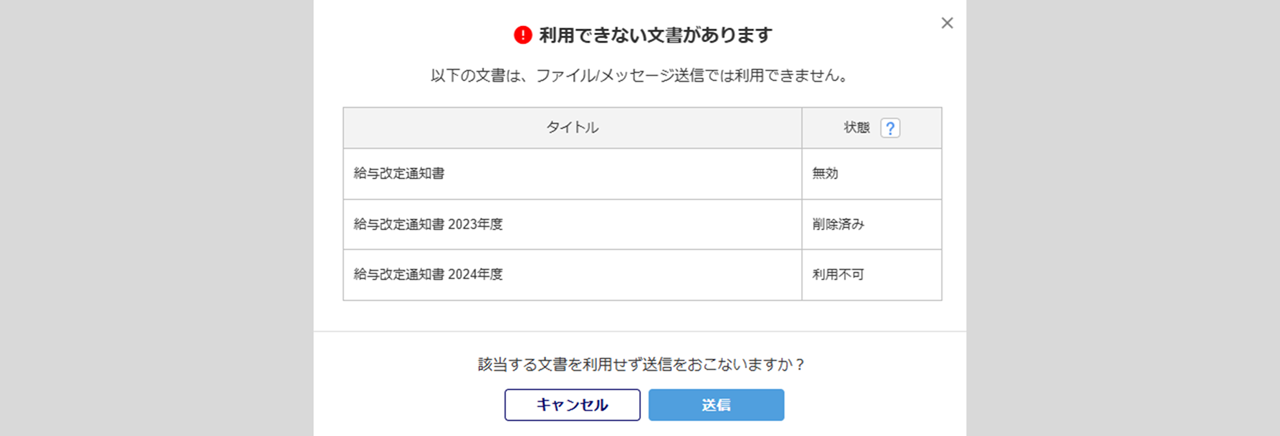Viewport: 1280px width, 436px height.
Task: Click the status help question mark icon
Action: pyautogui.click(x=890, y=128)
